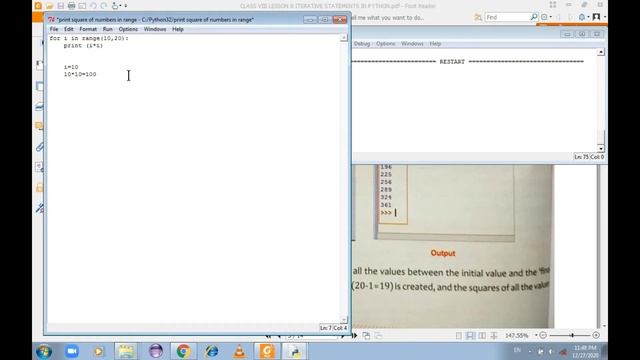Click the Foxit undo icon

(x=93, y=6)
